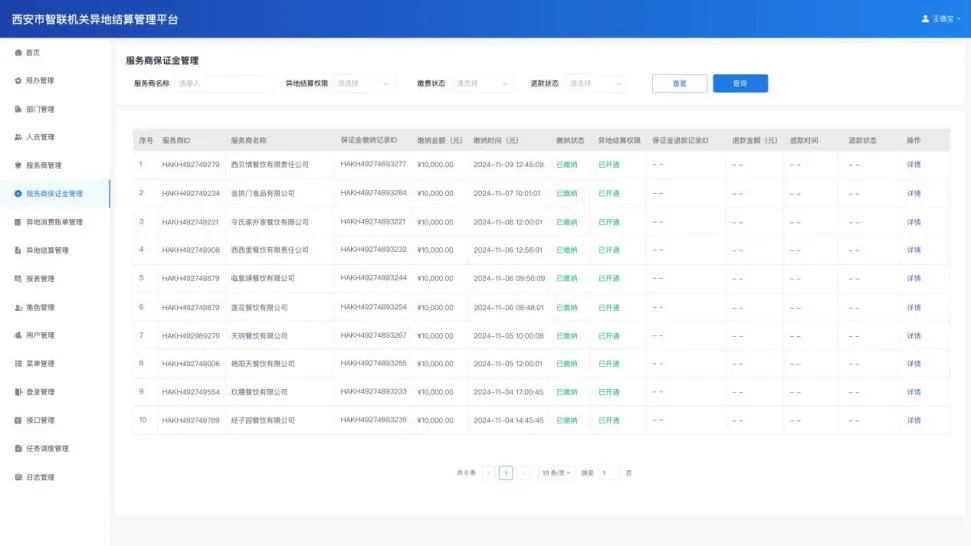Change the 10条/页 page size selector
The width and height of the screenshot is (971, 546).
[x=556, y=472]
